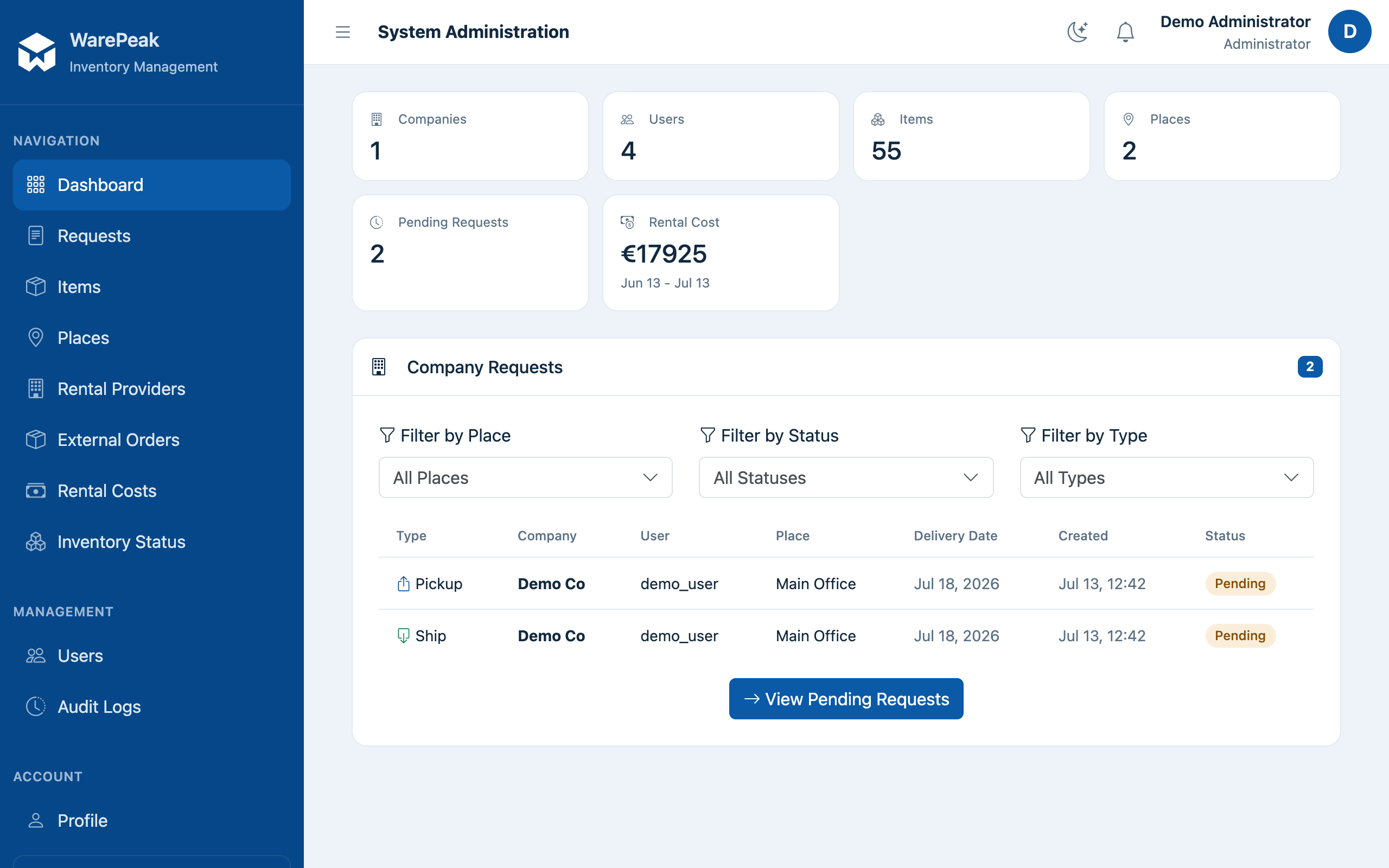The width and height of the screenshot is (1389, 868).
Task: Open the All Types dropdown
Action: tap(1167, 477)
